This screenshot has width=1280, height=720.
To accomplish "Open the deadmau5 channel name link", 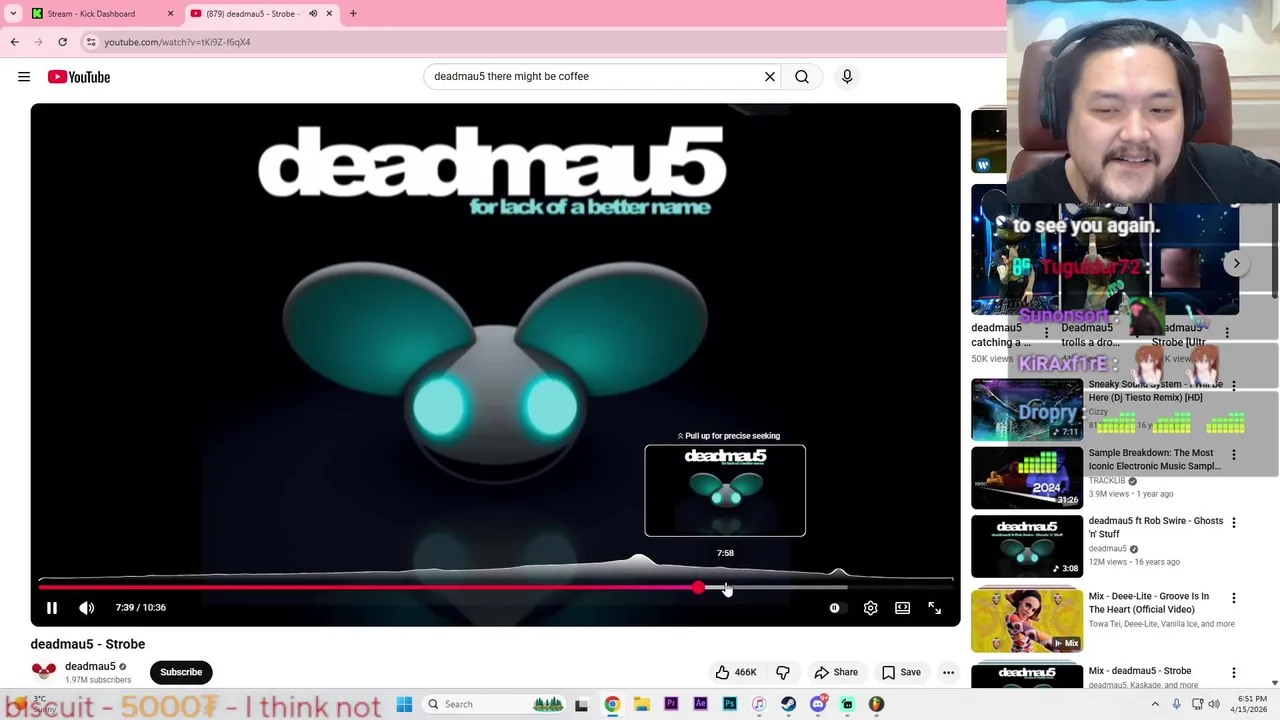I will coord(90,666).
